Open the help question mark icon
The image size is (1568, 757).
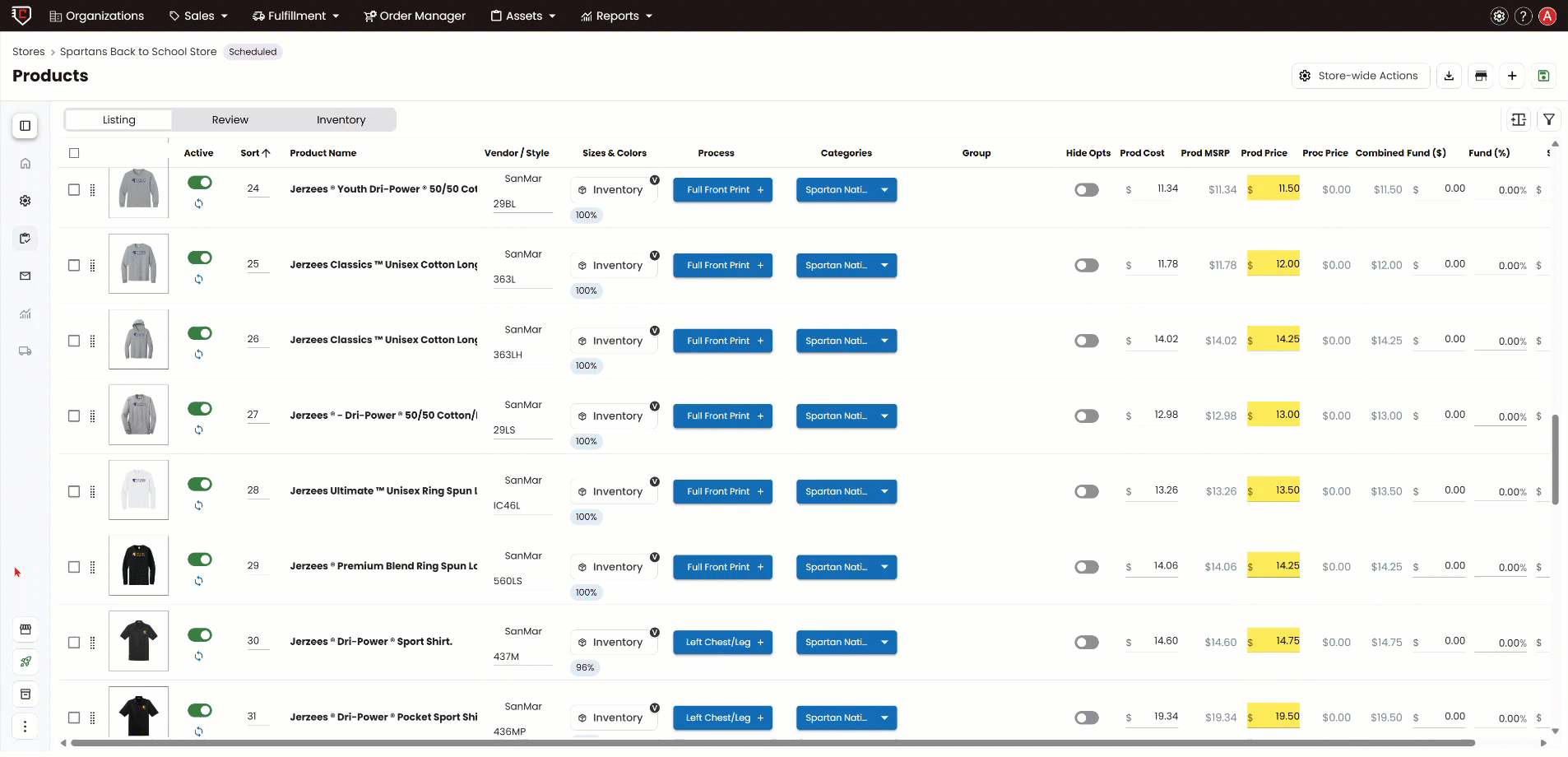[1524, 16]
